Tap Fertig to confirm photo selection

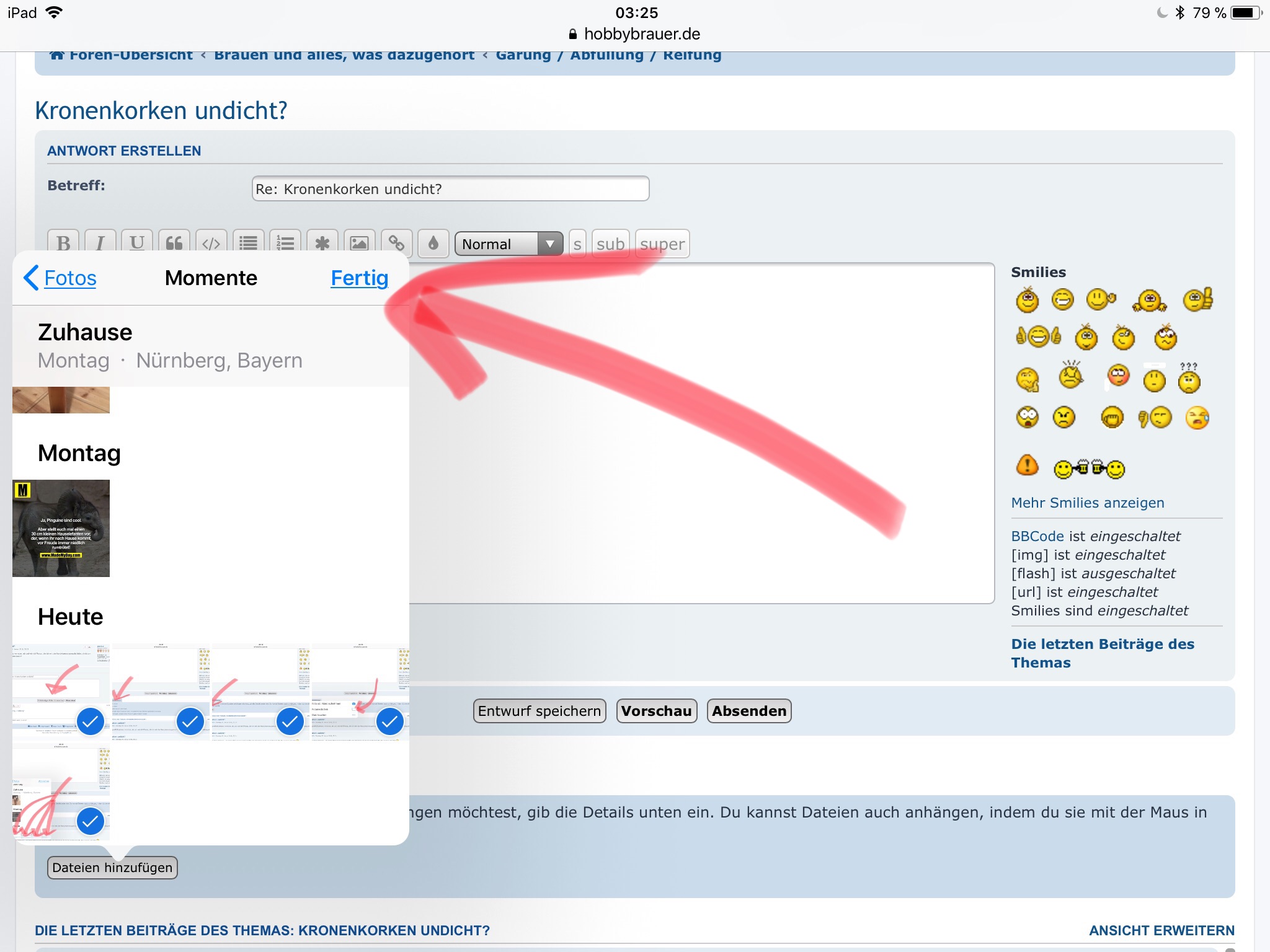(359, 278)
